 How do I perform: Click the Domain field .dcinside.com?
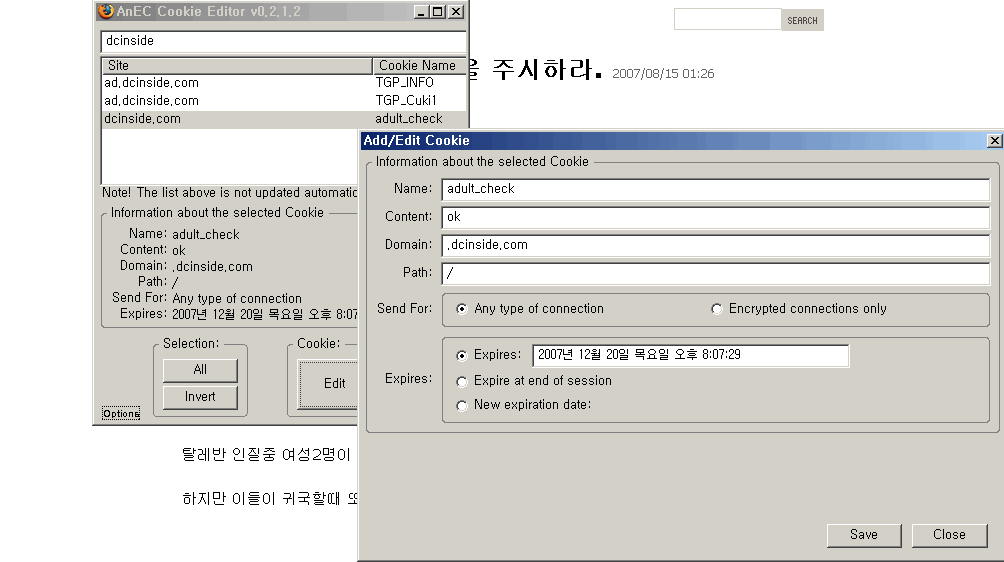click(715, 245)
